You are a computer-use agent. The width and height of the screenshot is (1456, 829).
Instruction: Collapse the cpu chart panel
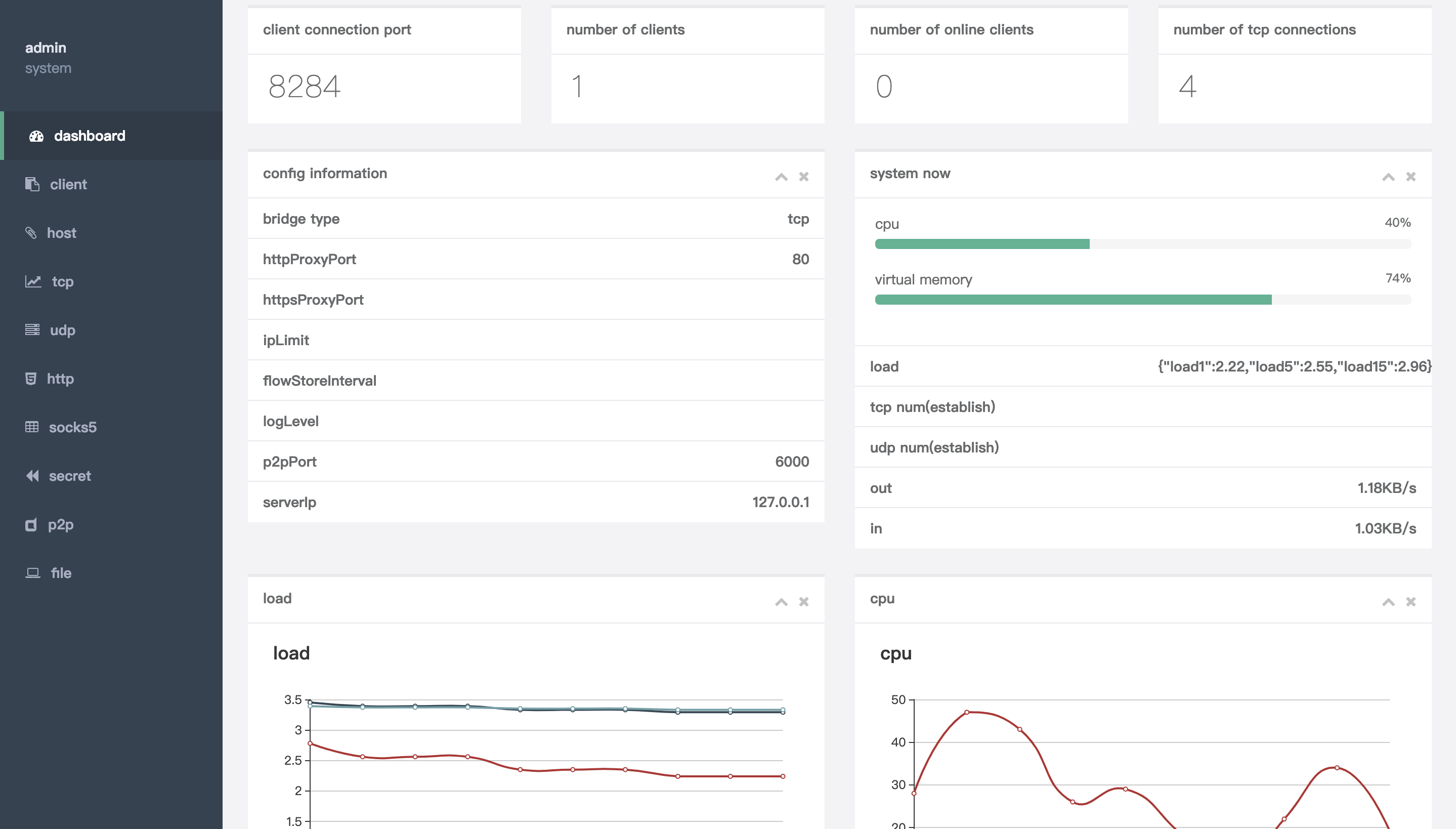(x=1388, y=602)
